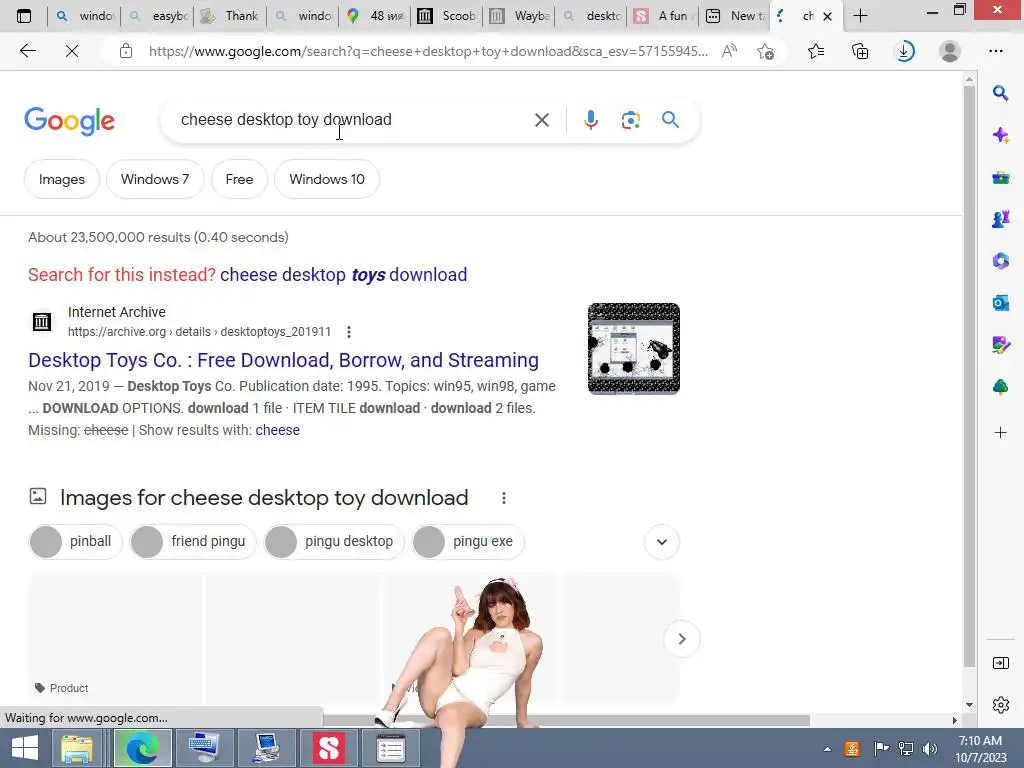Open sidebar Games chess icon
Screen dimensions: 1024x768
(x=1000, y=219)
